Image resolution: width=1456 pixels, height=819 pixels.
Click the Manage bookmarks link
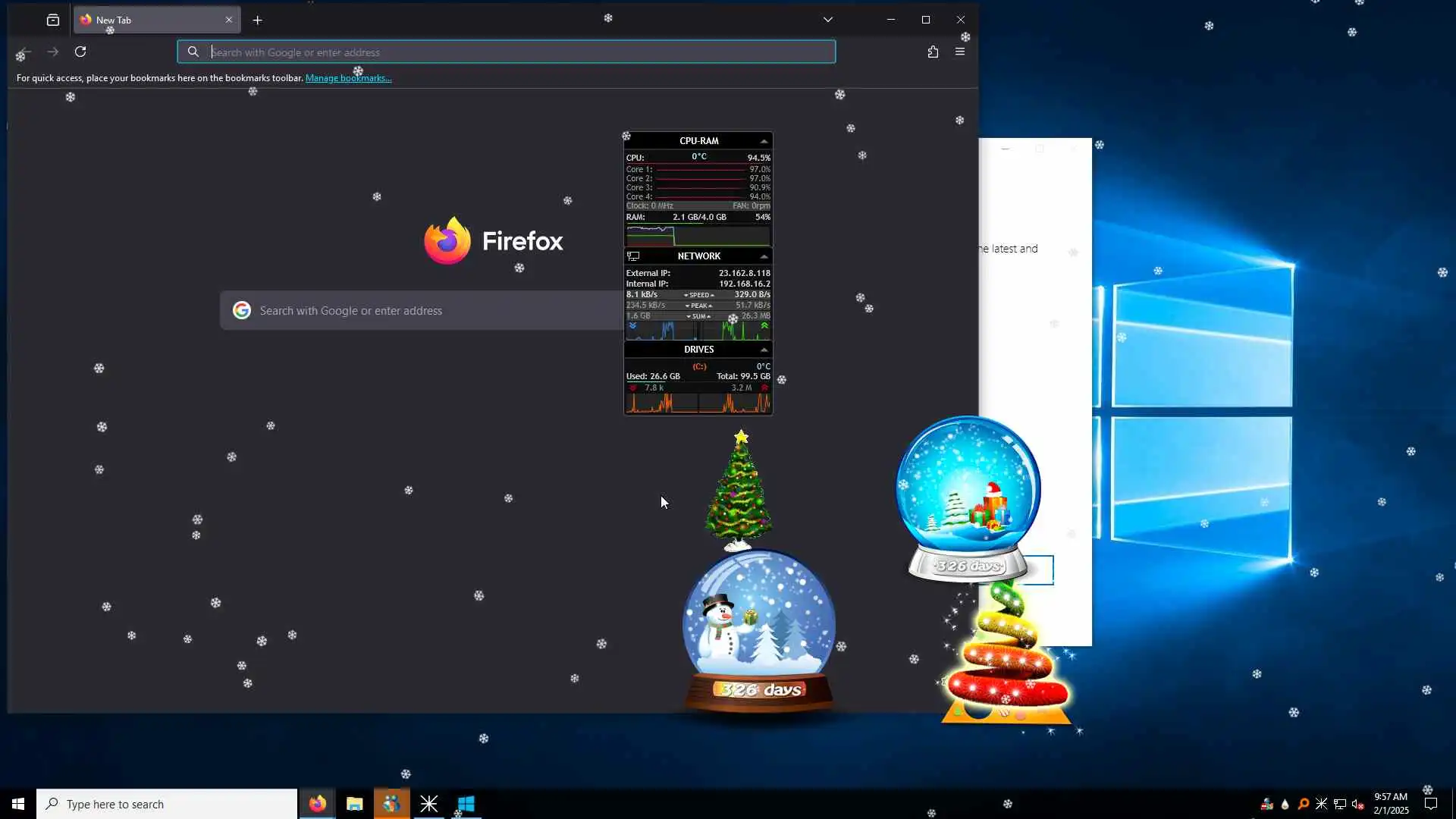(348, 78)
